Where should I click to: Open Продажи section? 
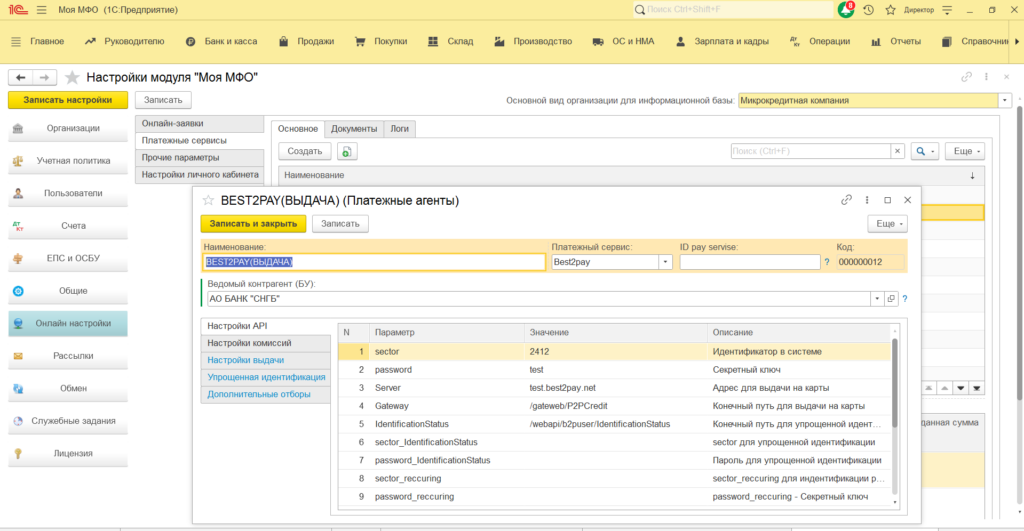coord(306,41)
